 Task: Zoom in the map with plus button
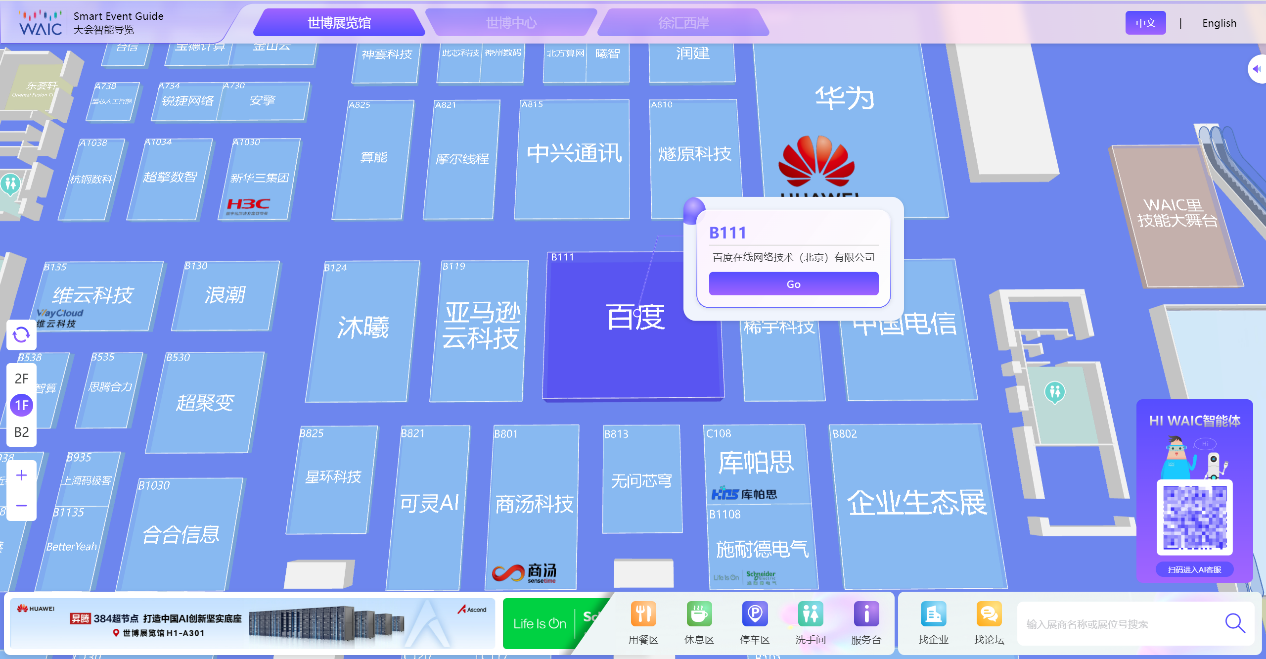(x=21, y=473)
